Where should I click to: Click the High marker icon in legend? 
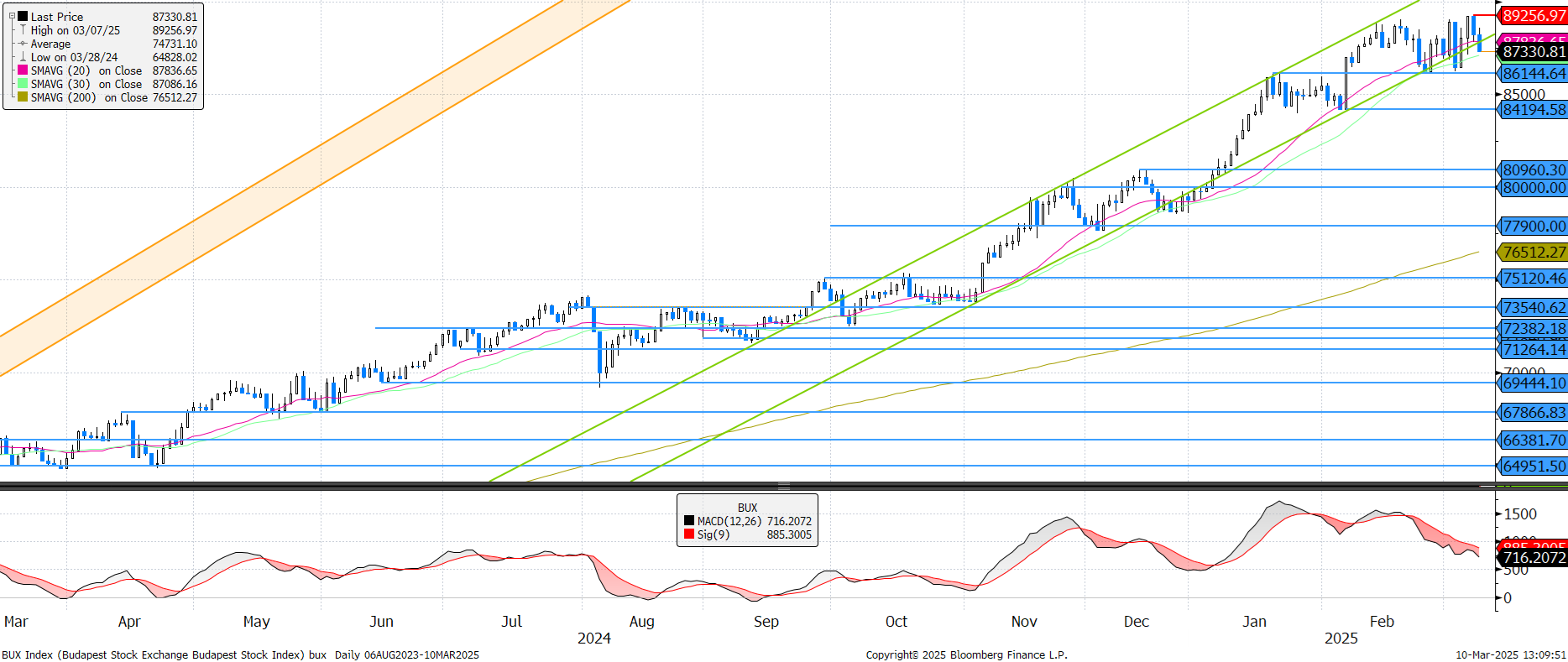click(23, 30)
